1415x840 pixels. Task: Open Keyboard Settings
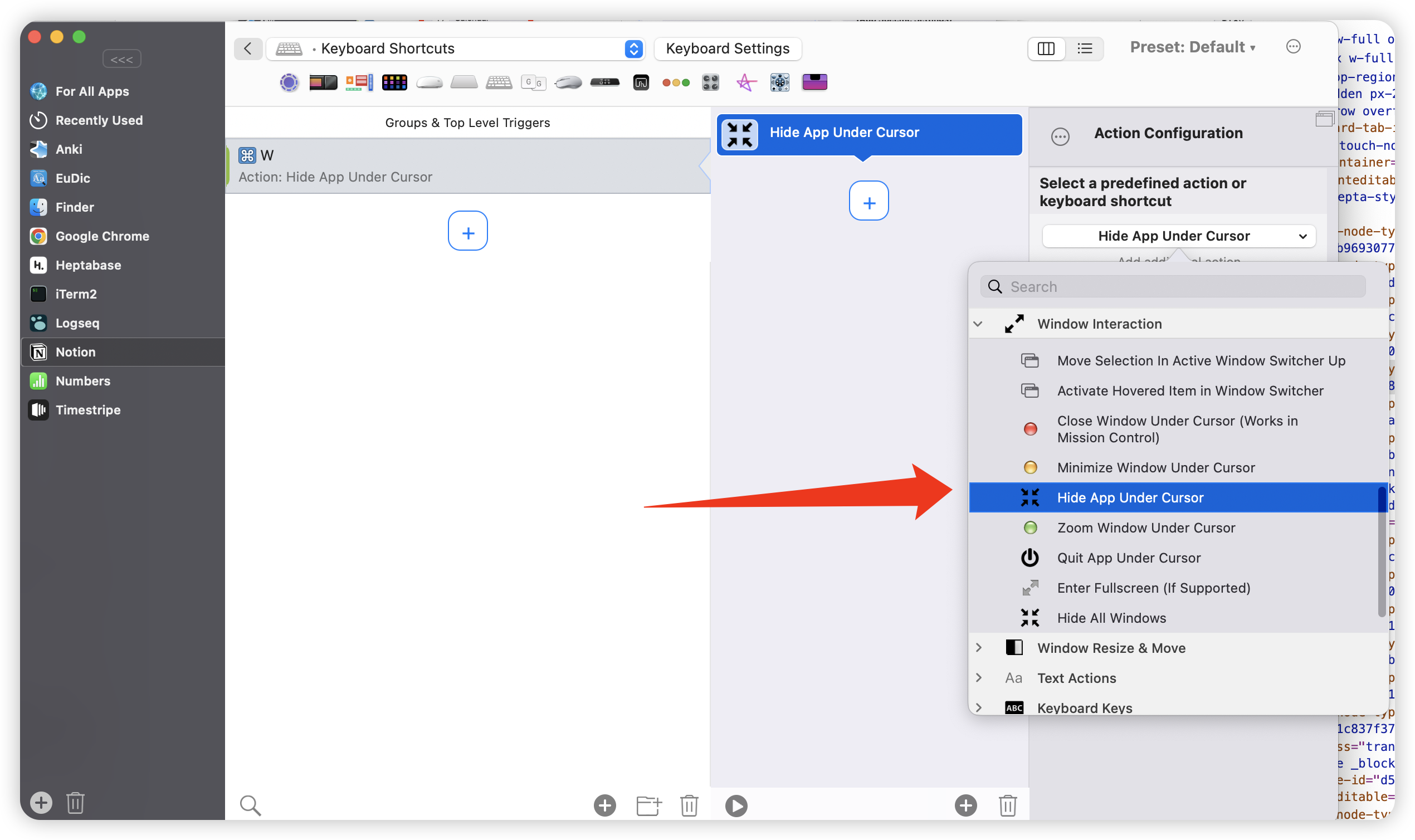tap(728, 48)
